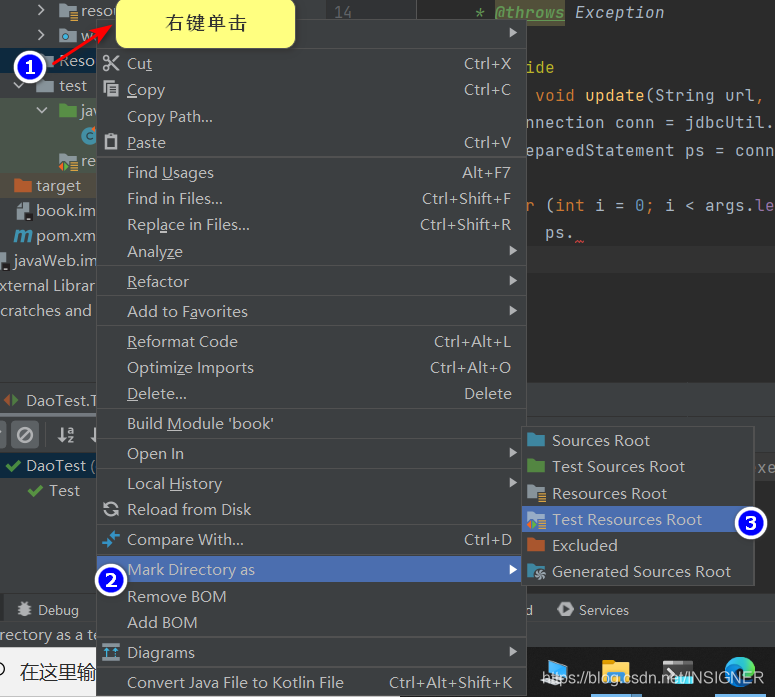
Task: Click the Java class icon under java folder
Action: pyautogui.click(x=89, y=135)
